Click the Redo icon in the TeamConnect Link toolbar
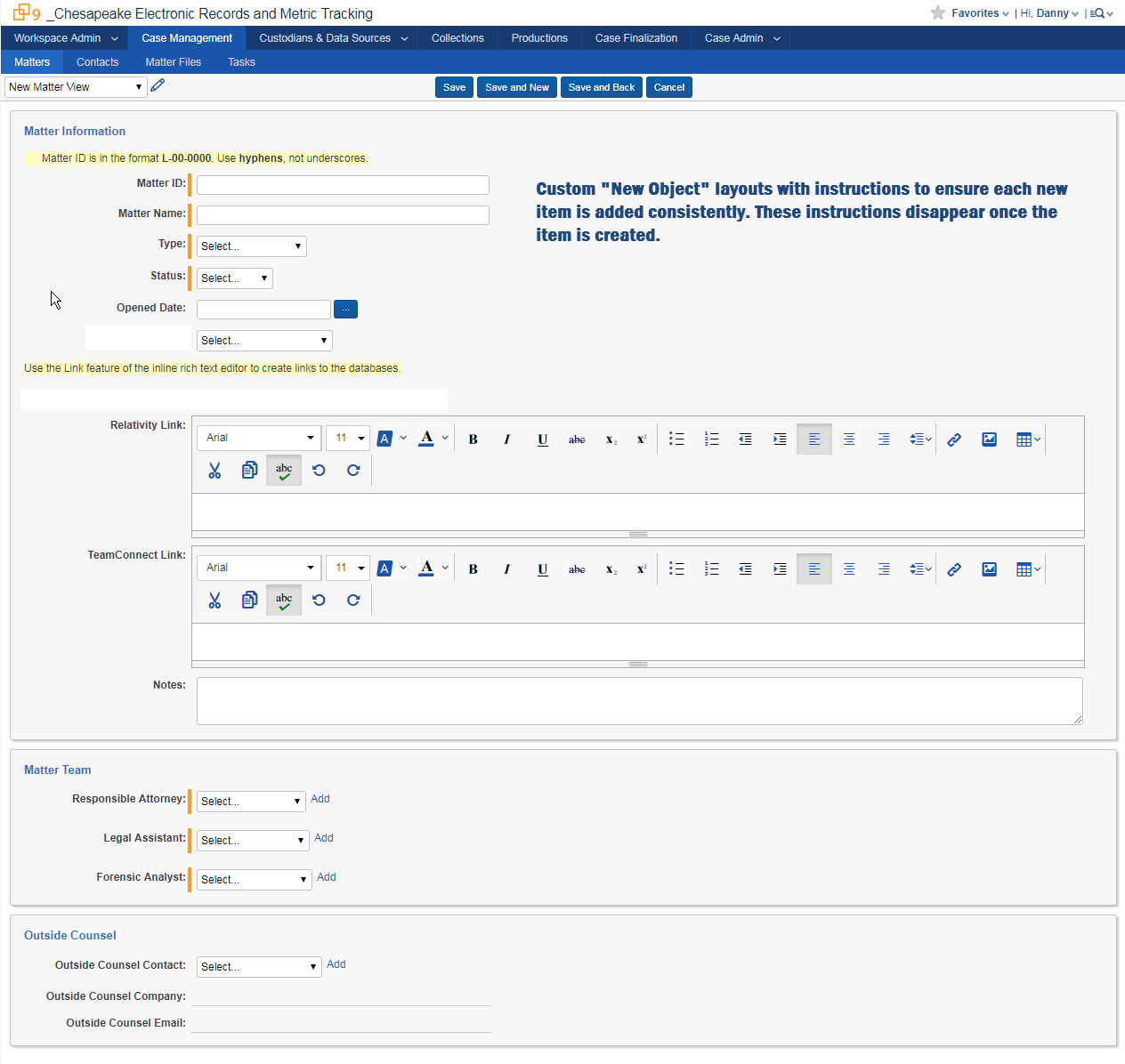The image size is (1125, 1064). 352,600
